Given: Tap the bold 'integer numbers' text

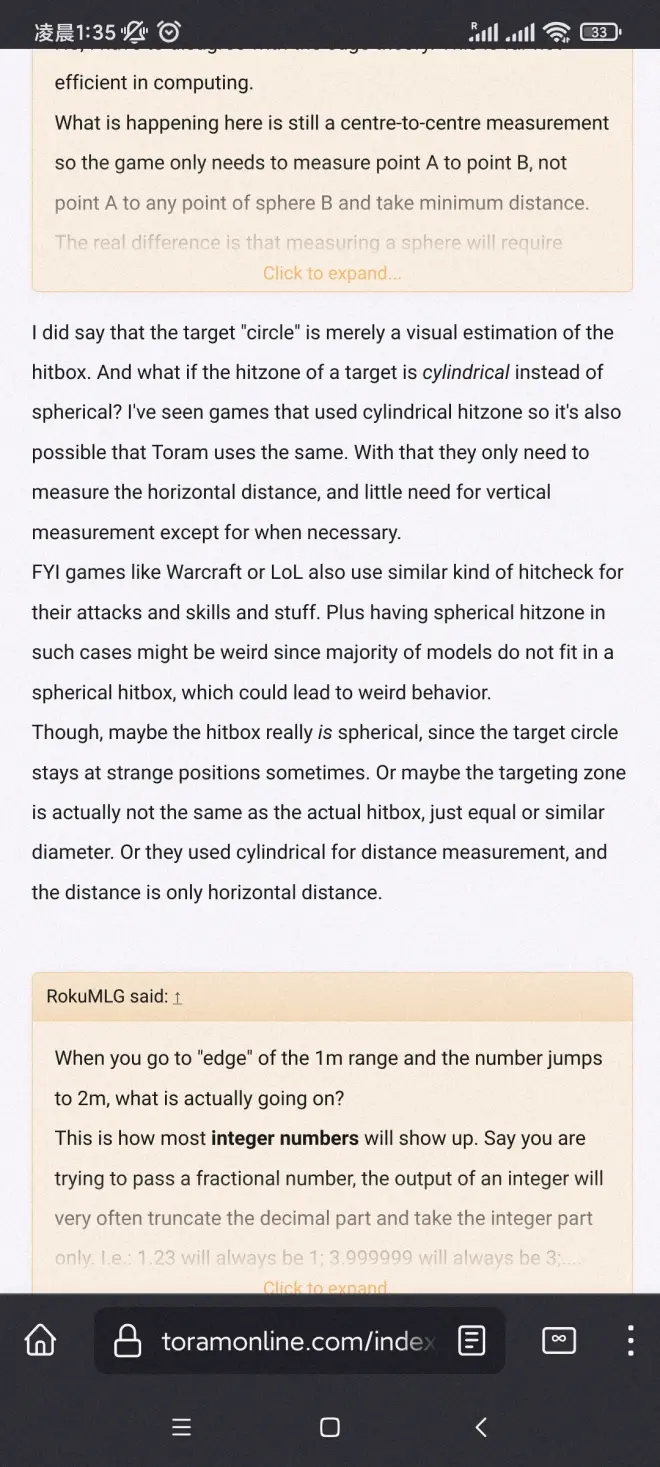Looking at the screenshot, I should coord(285,1138).
